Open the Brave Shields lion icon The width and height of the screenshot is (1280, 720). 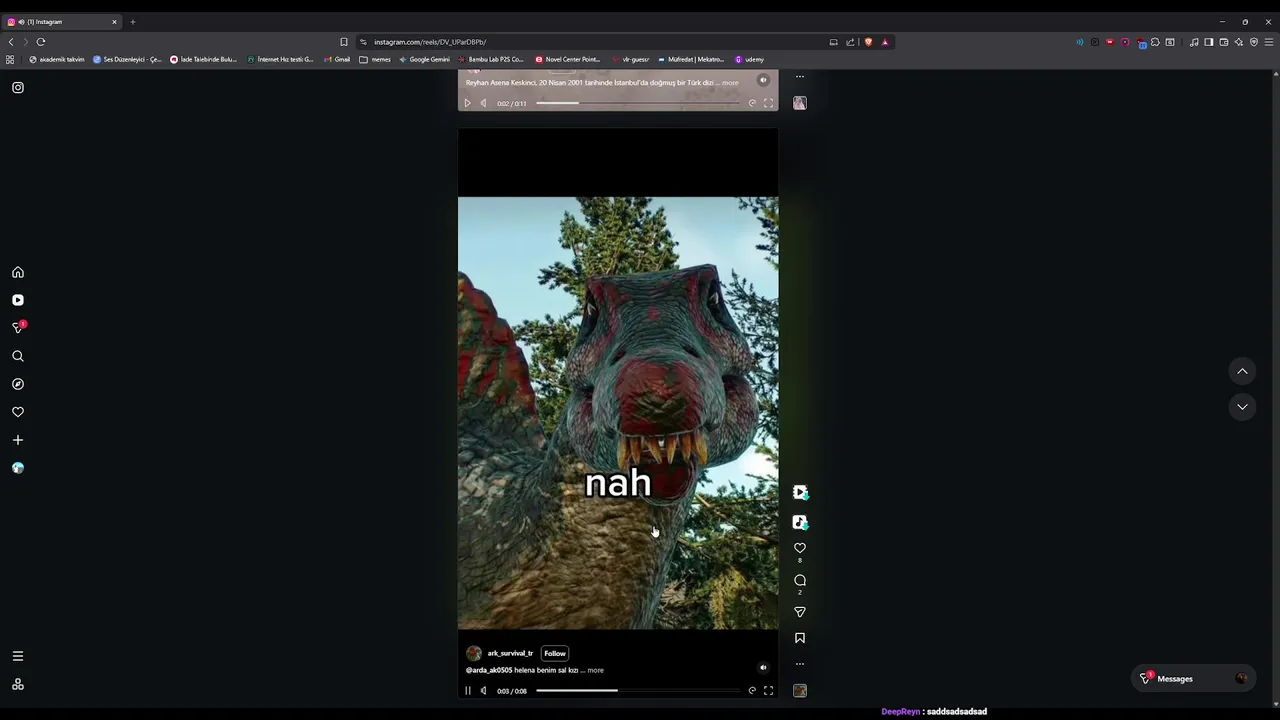[x=868, y=42]
